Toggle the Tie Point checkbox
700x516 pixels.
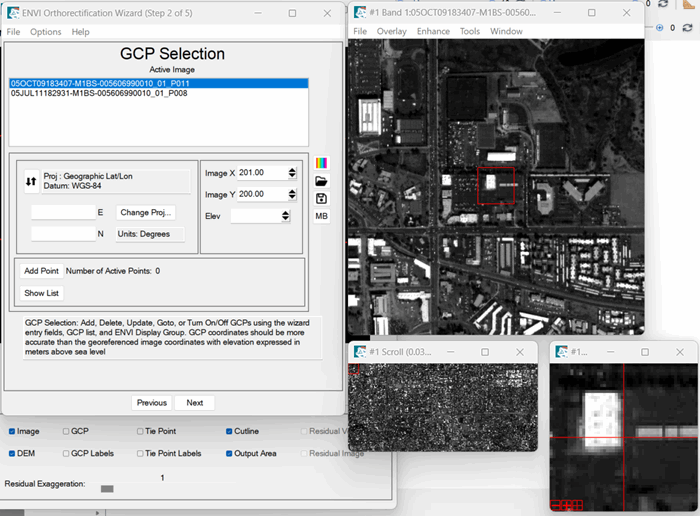tap(140, 432)
